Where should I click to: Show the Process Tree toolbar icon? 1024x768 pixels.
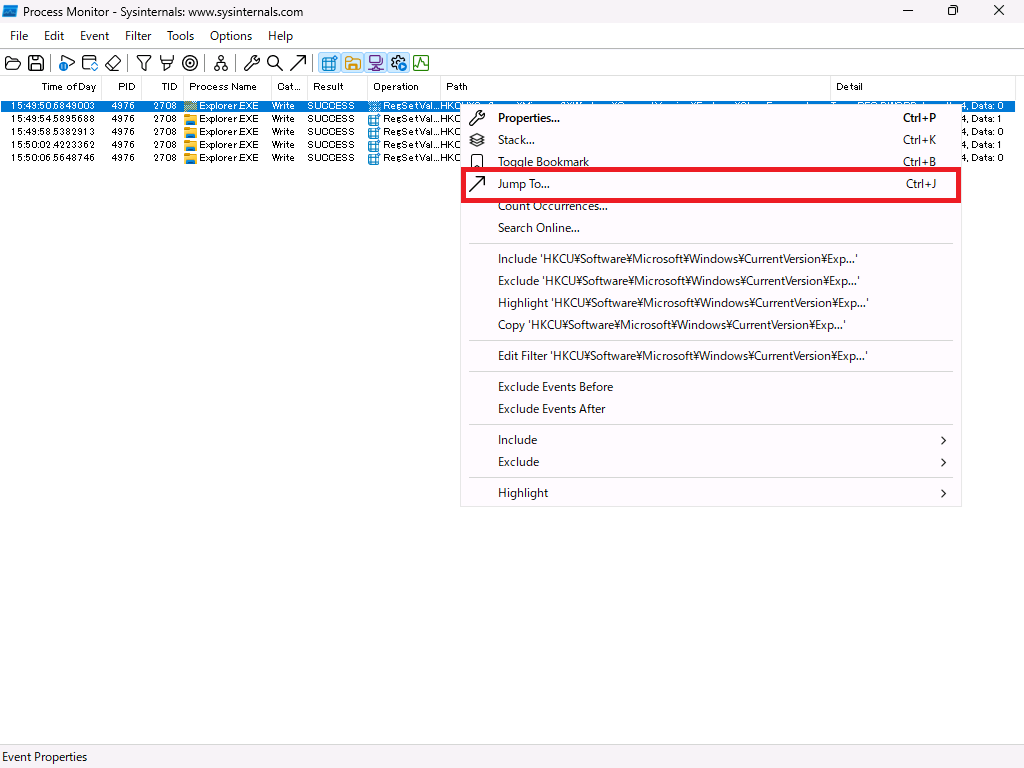[x=221, y=63]
